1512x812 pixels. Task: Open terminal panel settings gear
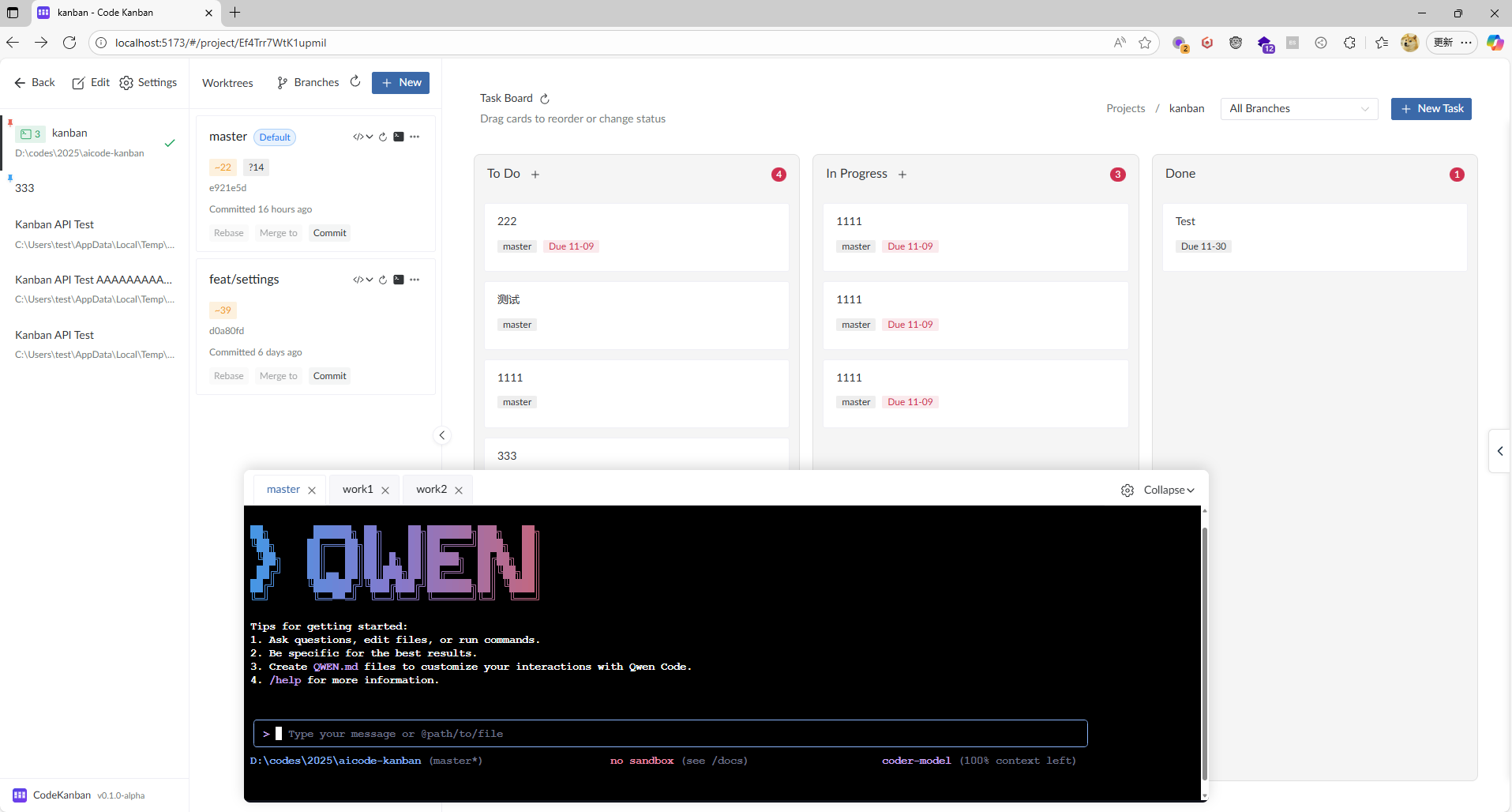point(1127,491)
